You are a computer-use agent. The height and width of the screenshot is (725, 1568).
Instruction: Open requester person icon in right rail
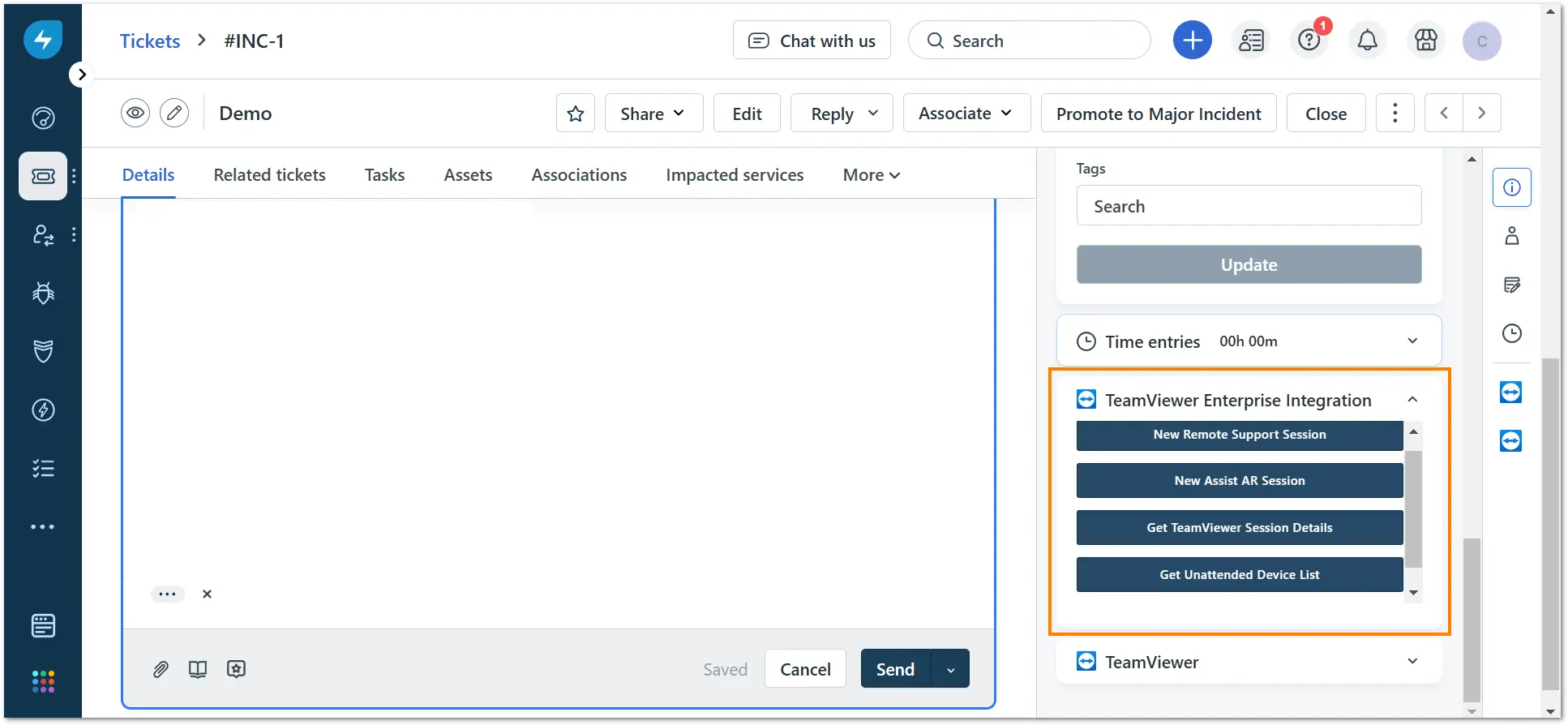(x=1512, y=236)
